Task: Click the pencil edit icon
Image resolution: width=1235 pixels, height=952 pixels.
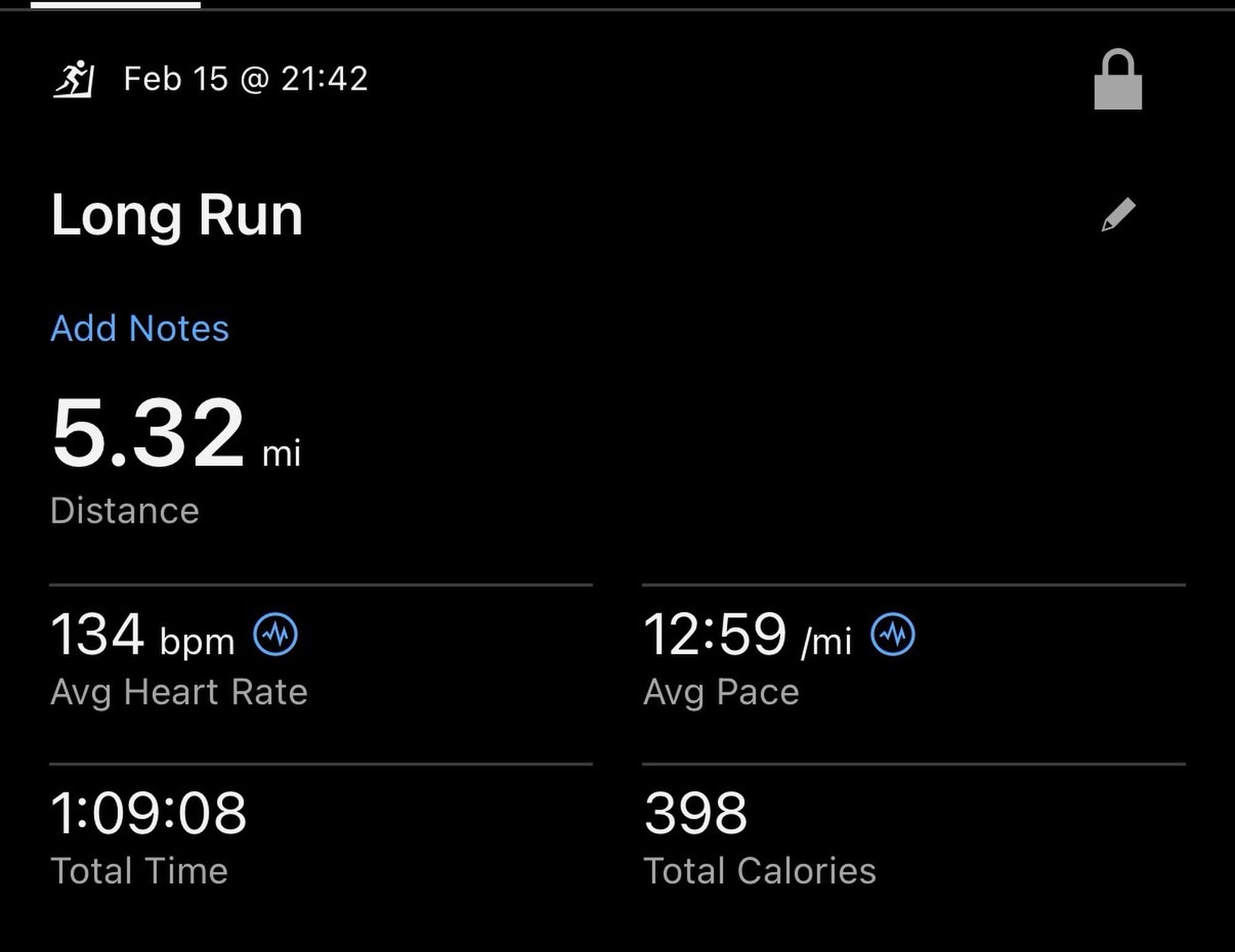Action: coord(1118,215)
